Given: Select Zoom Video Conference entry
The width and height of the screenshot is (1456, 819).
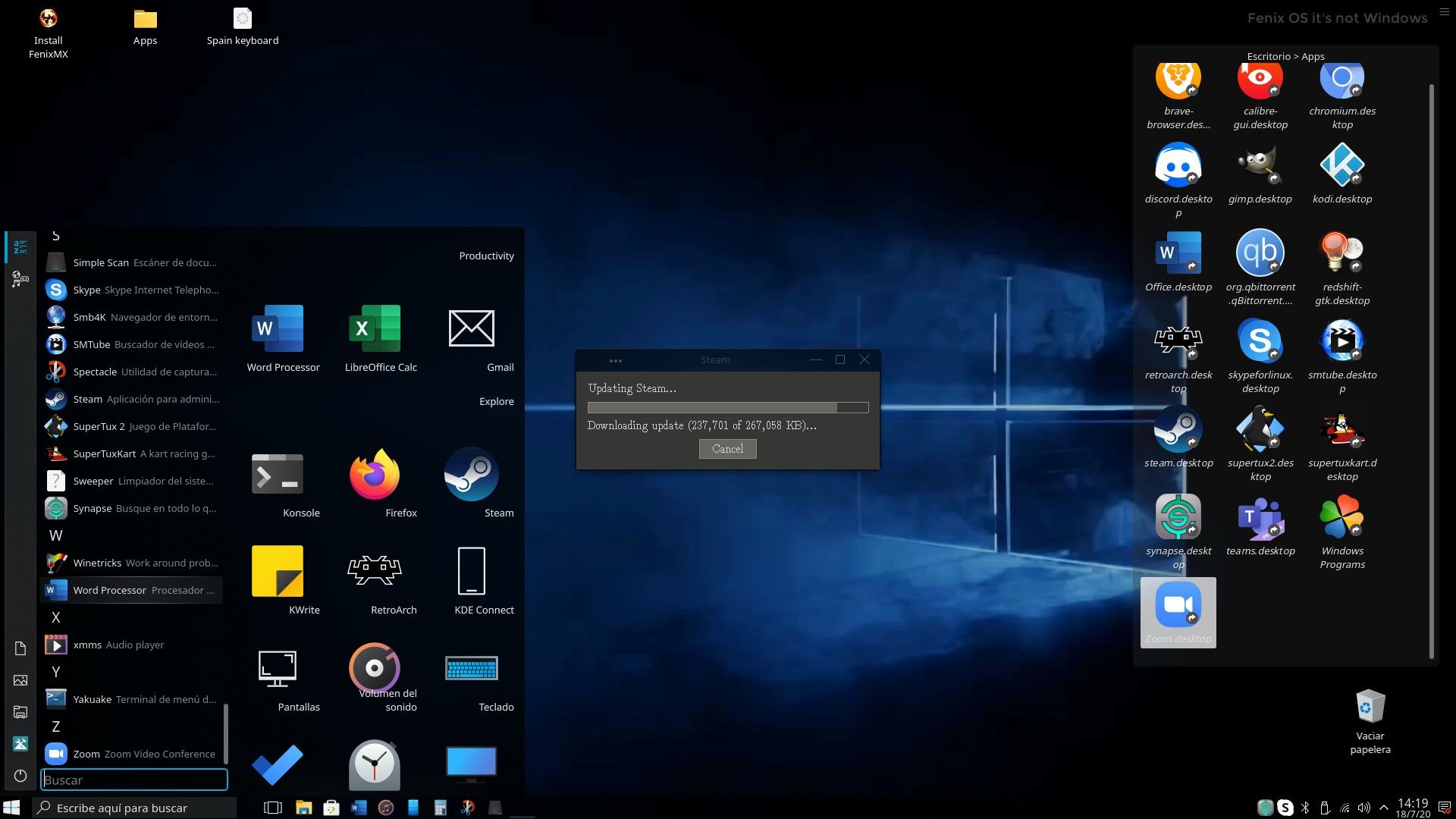Looking at the screenshot, I should click(x=131, y=754).
